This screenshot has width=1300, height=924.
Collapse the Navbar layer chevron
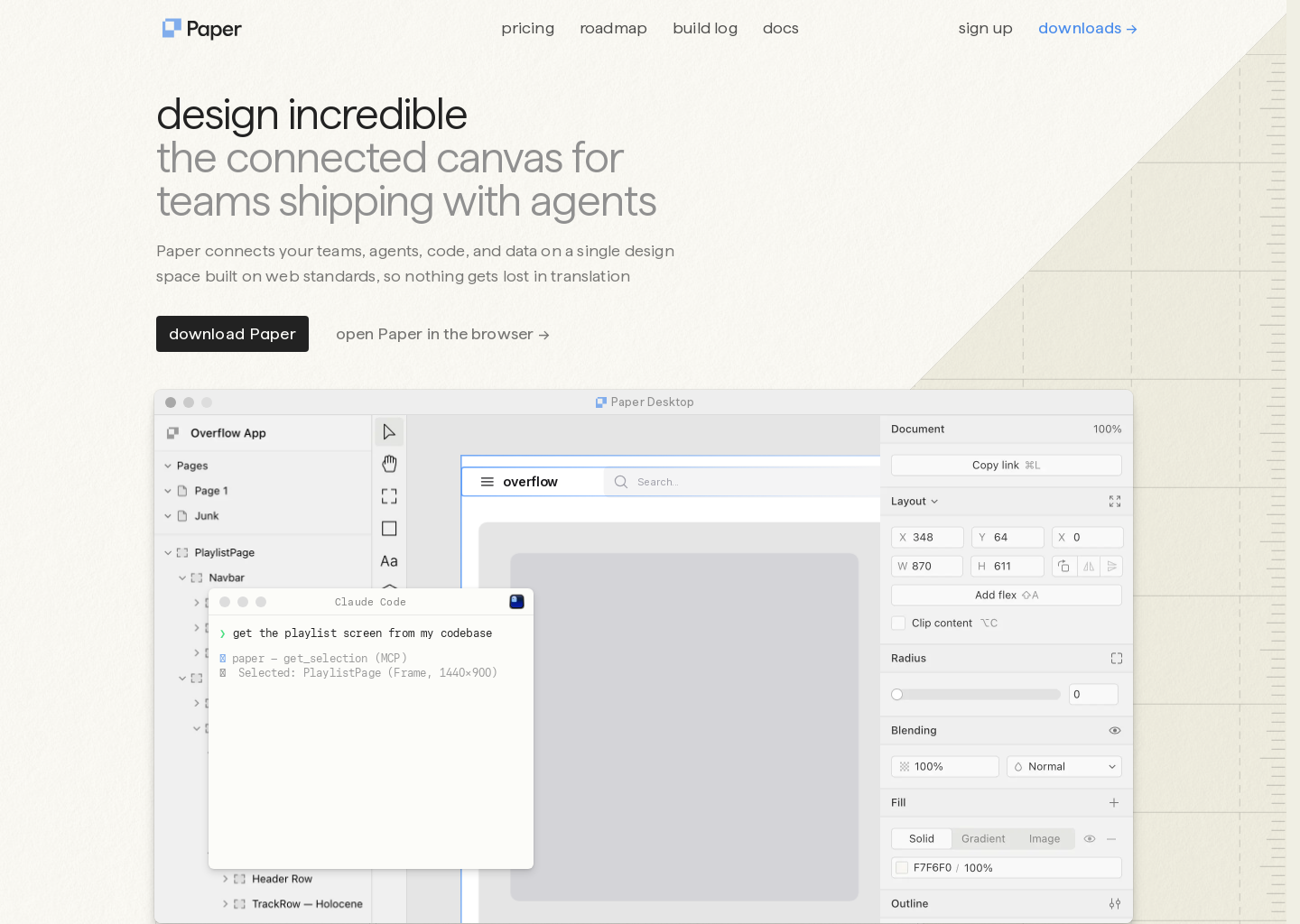(x=182, y=578)
